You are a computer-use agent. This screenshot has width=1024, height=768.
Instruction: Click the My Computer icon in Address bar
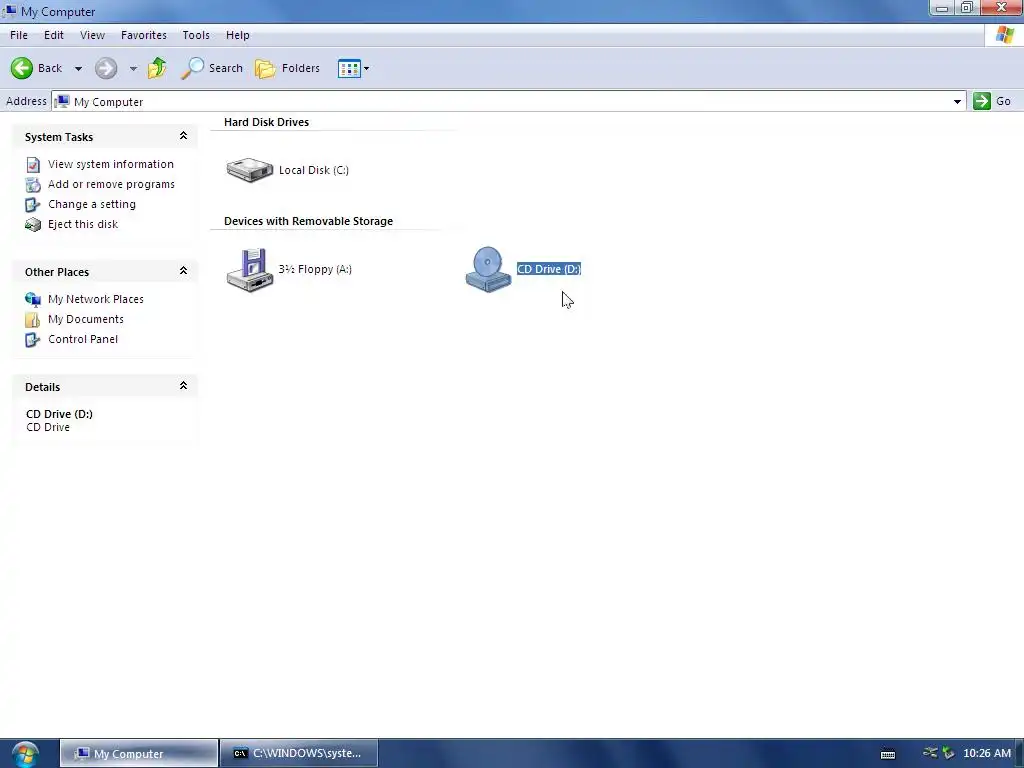[x=63, y=101]
